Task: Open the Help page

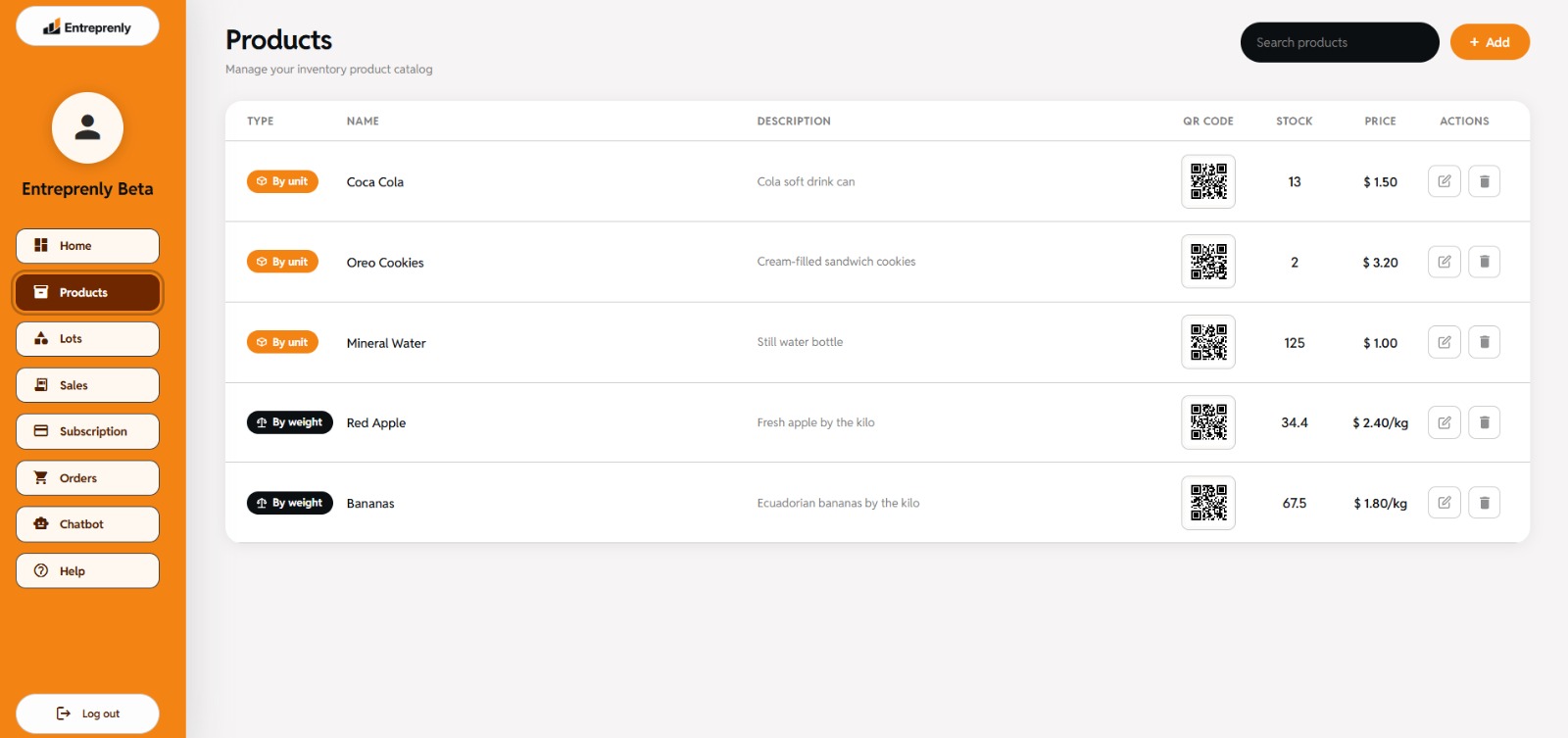Action: tap(87, 570)
